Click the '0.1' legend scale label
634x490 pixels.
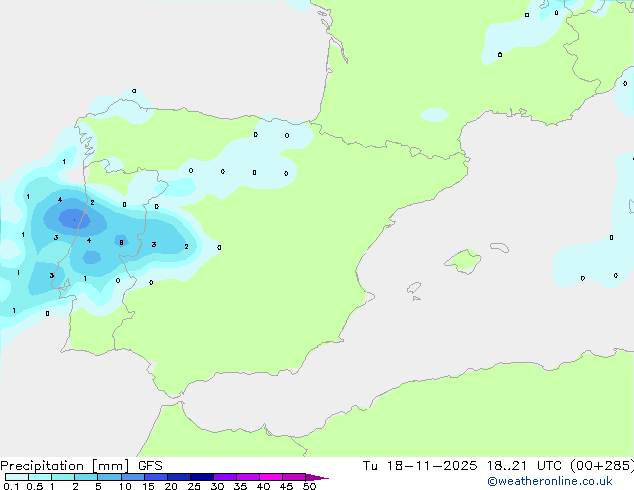(x=11, y=486)
